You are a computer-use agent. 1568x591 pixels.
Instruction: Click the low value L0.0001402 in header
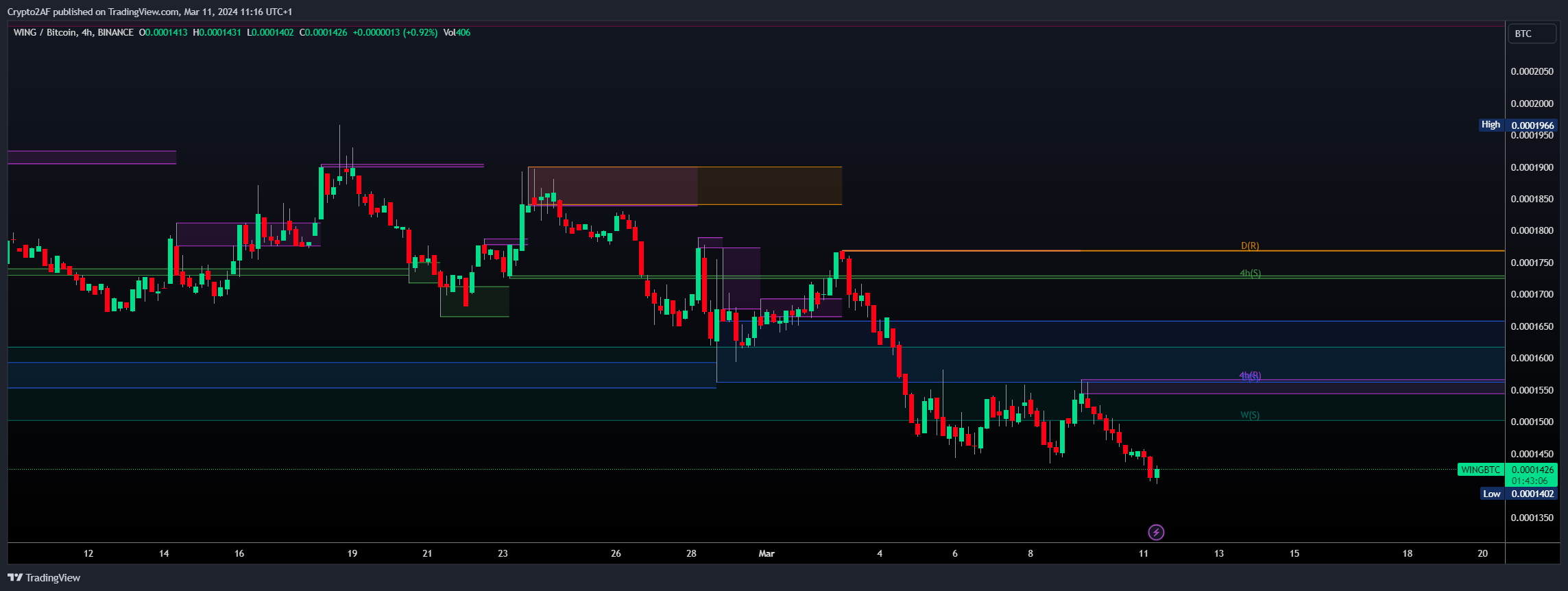[270, 32]
